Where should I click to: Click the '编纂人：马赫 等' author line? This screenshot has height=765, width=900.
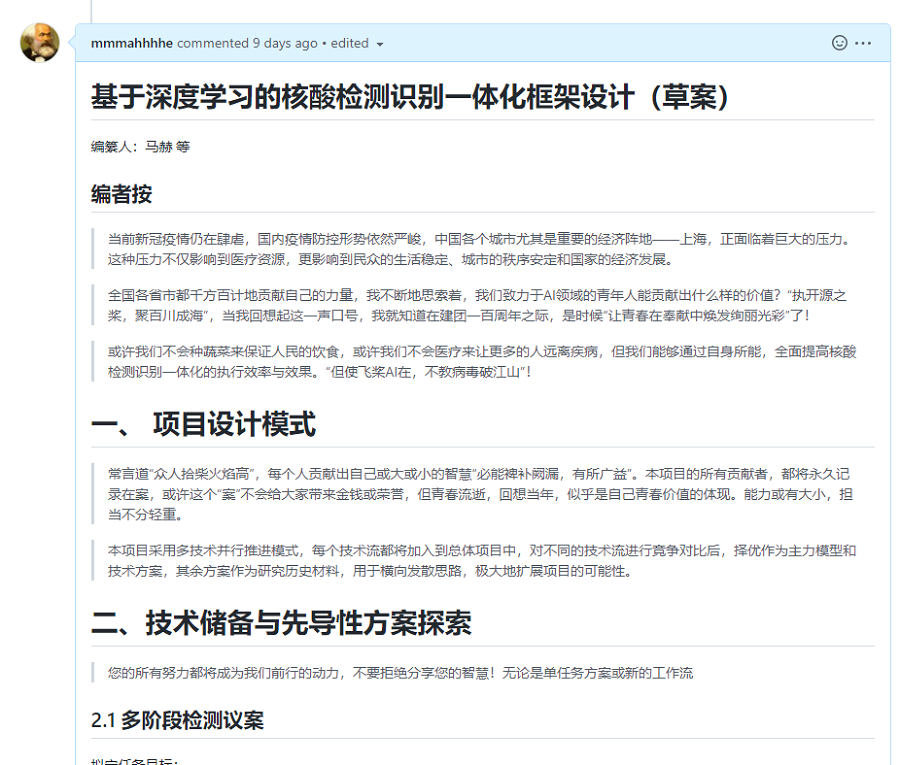(140, 147)
